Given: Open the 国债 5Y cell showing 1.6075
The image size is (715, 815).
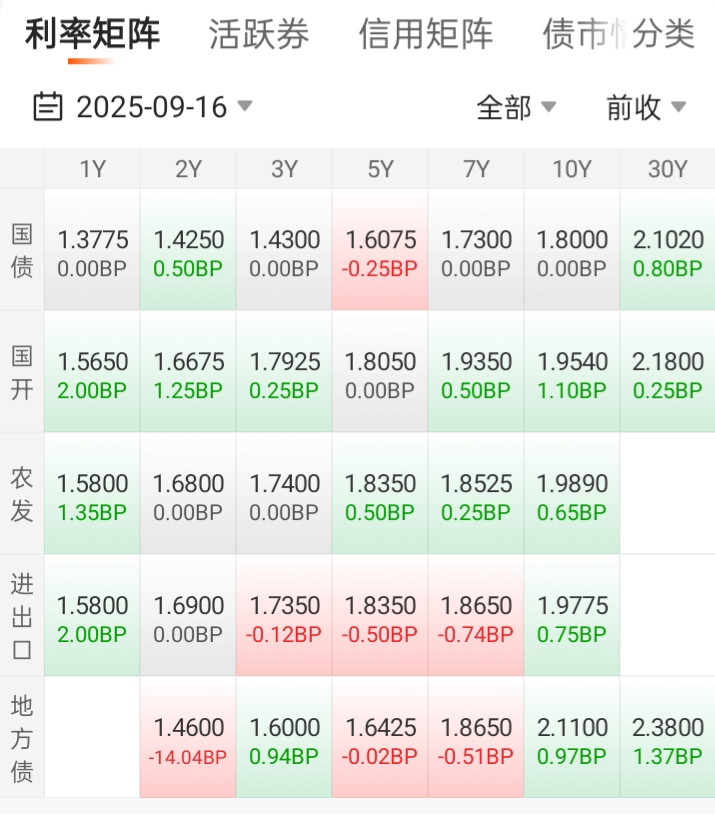Looking at the screenshot, I should click(x=380, y=250).
